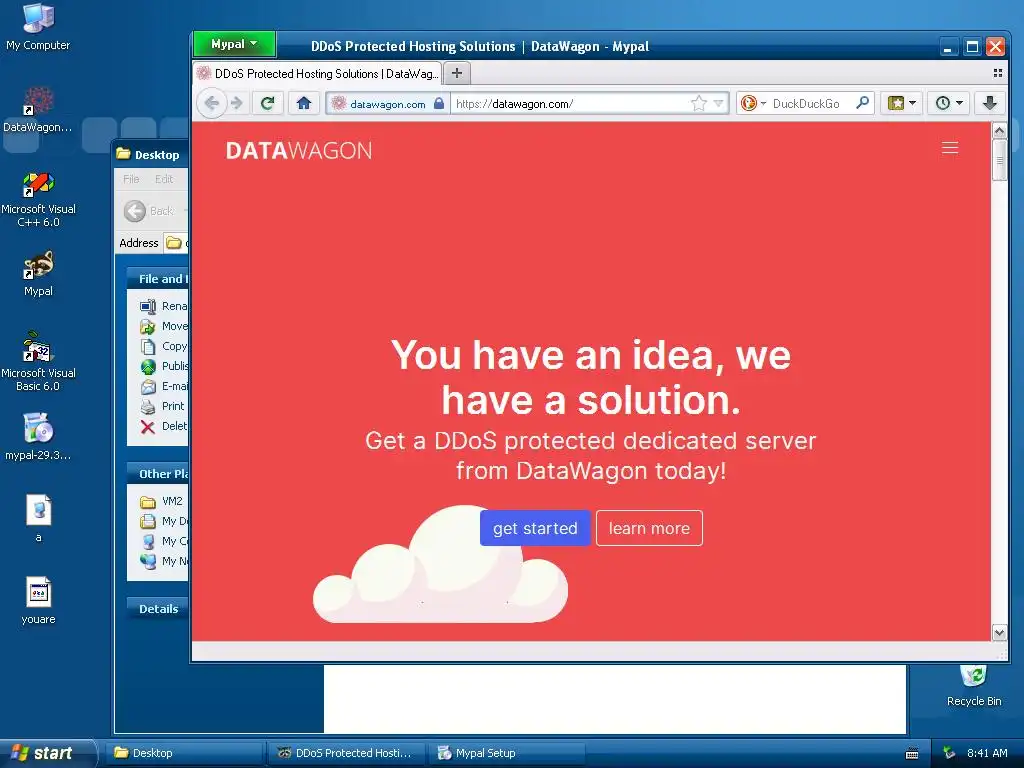The image size is (1024, 768).
Task: Click the learn more button
Action: 649,528
